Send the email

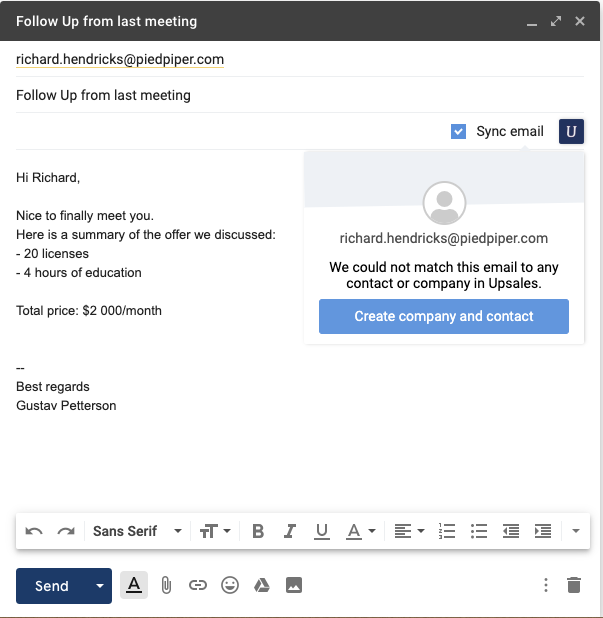click(52, 586)
